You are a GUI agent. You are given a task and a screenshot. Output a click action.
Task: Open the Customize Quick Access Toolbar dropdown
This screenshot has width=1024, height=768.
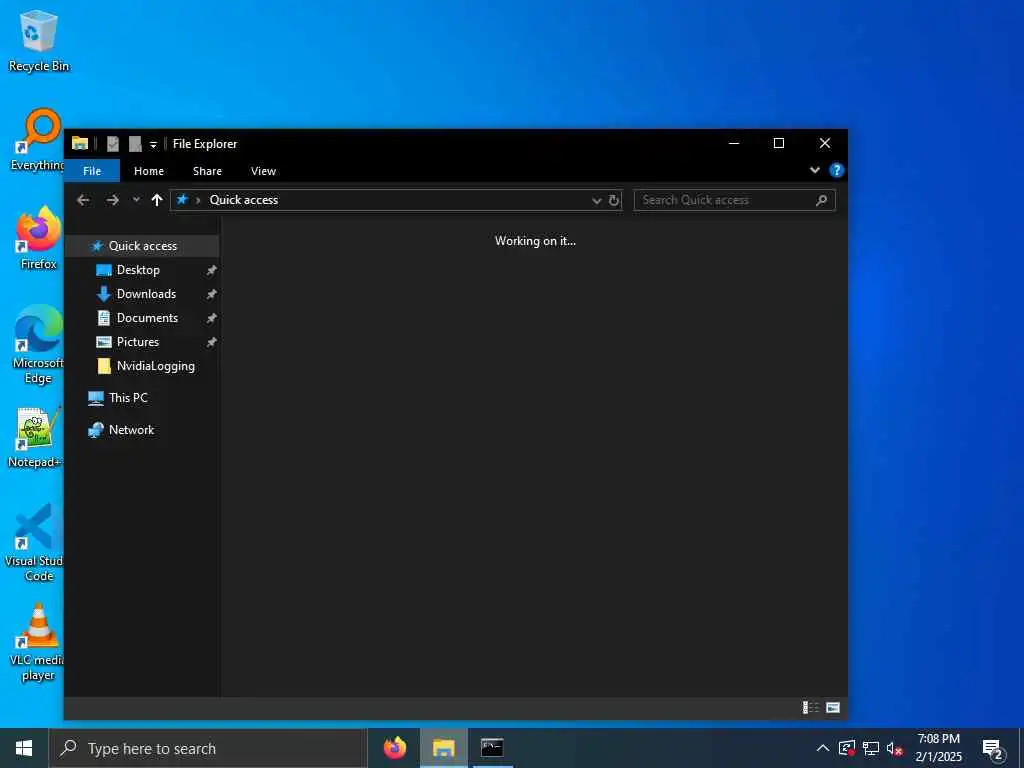153,144
